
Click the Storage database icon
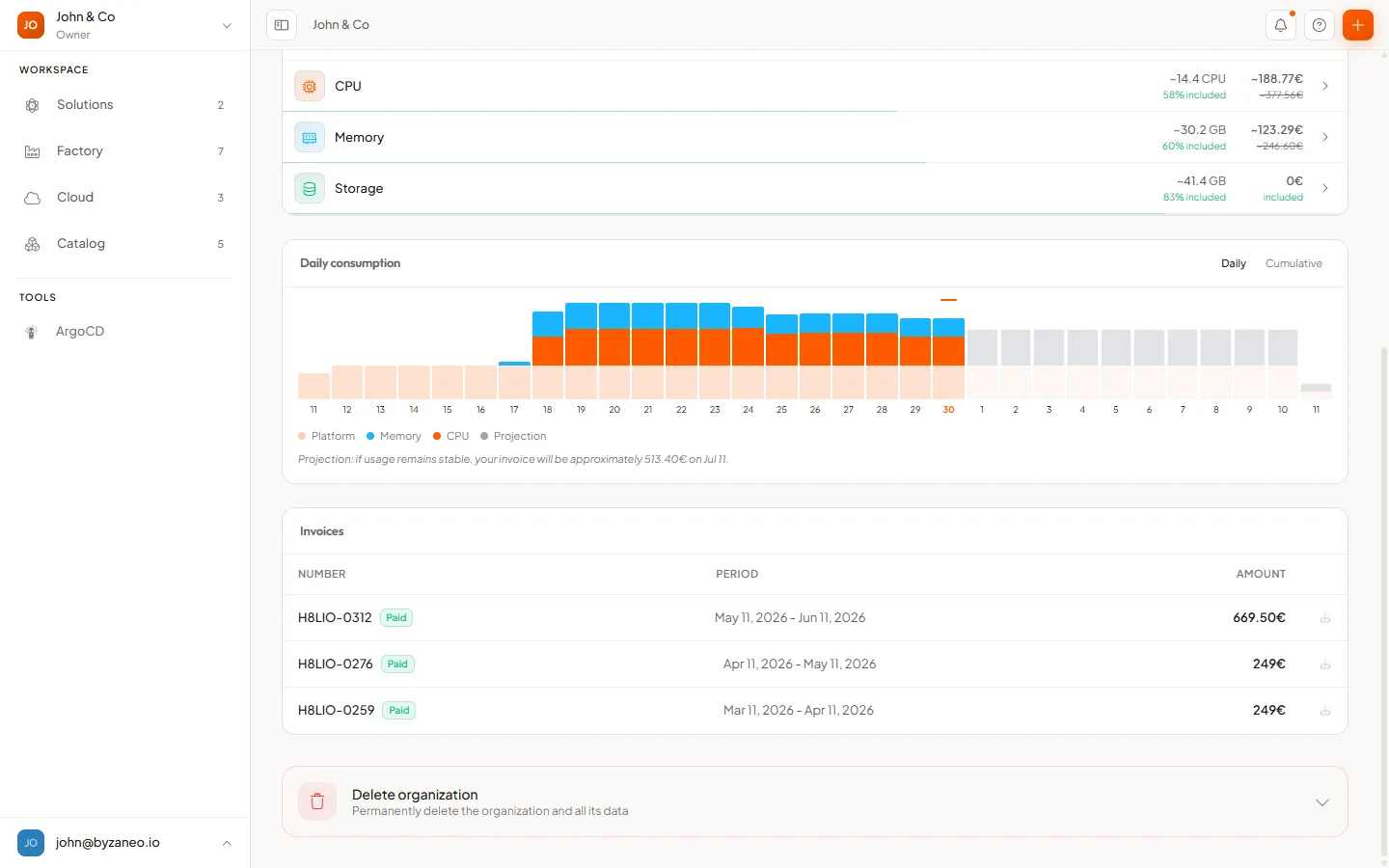point(310,188)
